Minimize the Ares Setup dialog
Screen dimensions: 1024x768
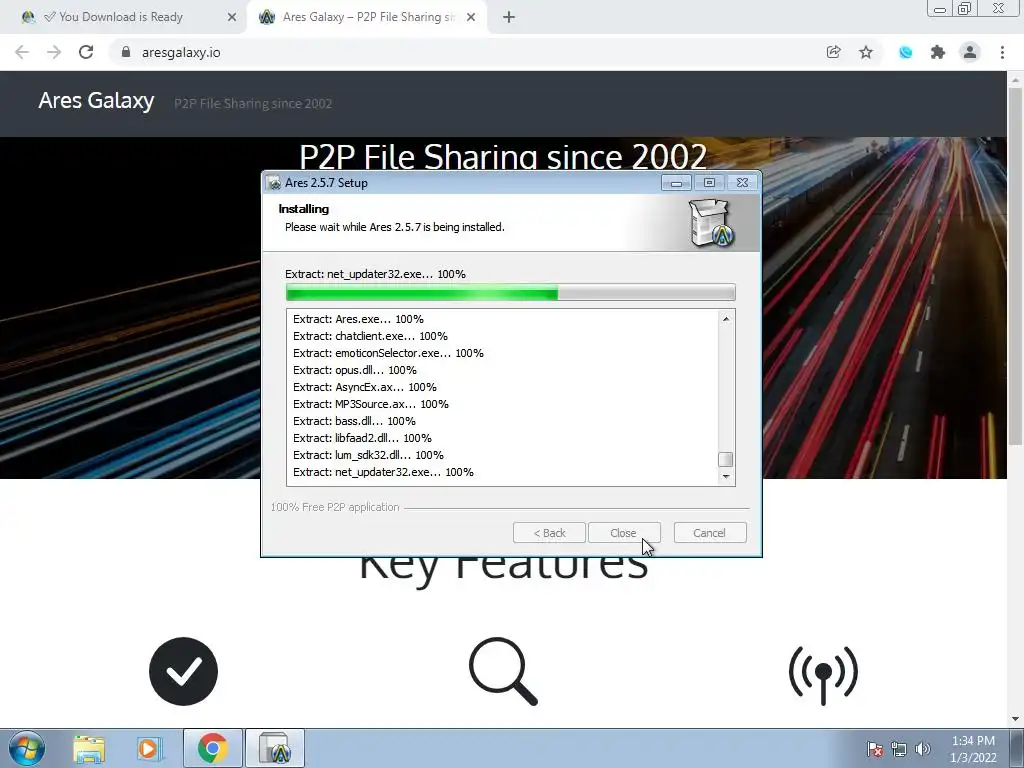(676, 183)
